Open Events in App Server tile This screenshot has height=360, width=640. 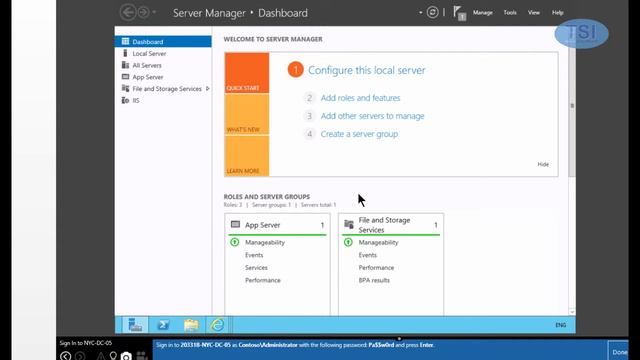click(254, 255)
